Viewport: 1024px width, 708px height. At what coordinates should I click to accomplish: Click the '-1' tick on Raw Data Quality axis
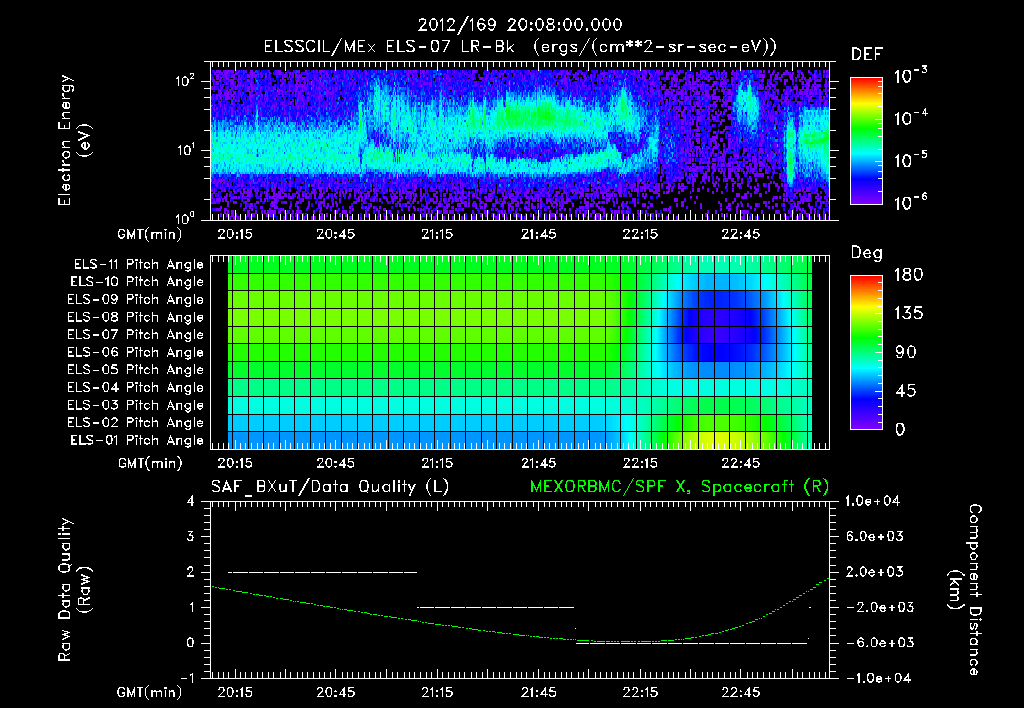(x=187, y=678)
